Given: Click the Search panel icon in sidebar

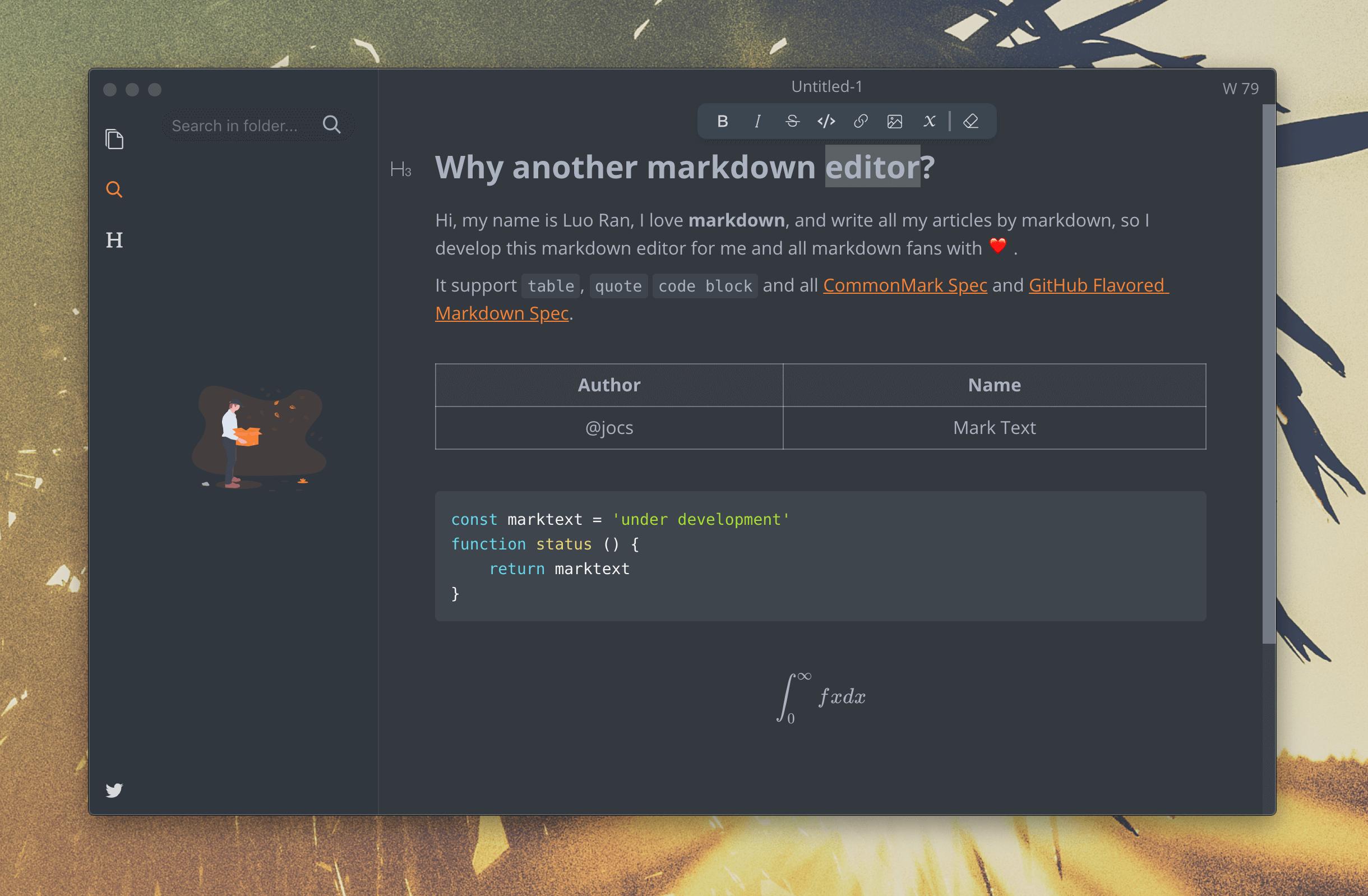Looking at the screenshot, I should coord(113,190).
